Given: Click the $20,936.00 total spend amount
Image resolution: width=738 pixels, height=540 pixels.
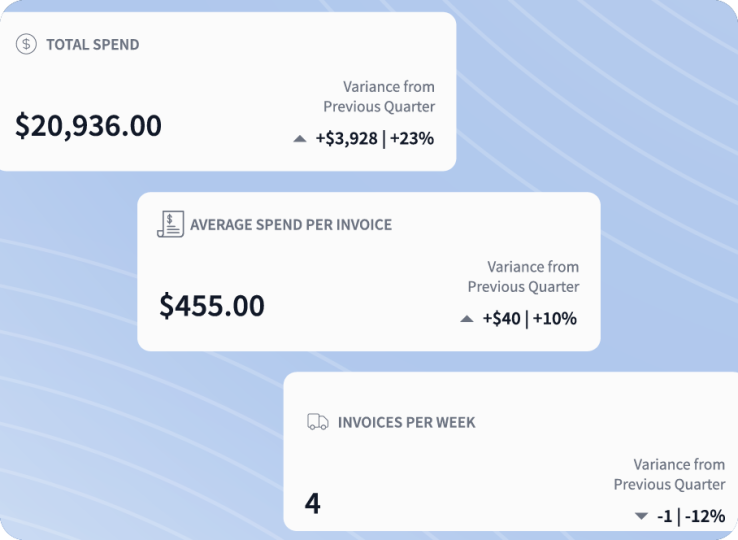Looking at the screenshot, I should point(88,125).
